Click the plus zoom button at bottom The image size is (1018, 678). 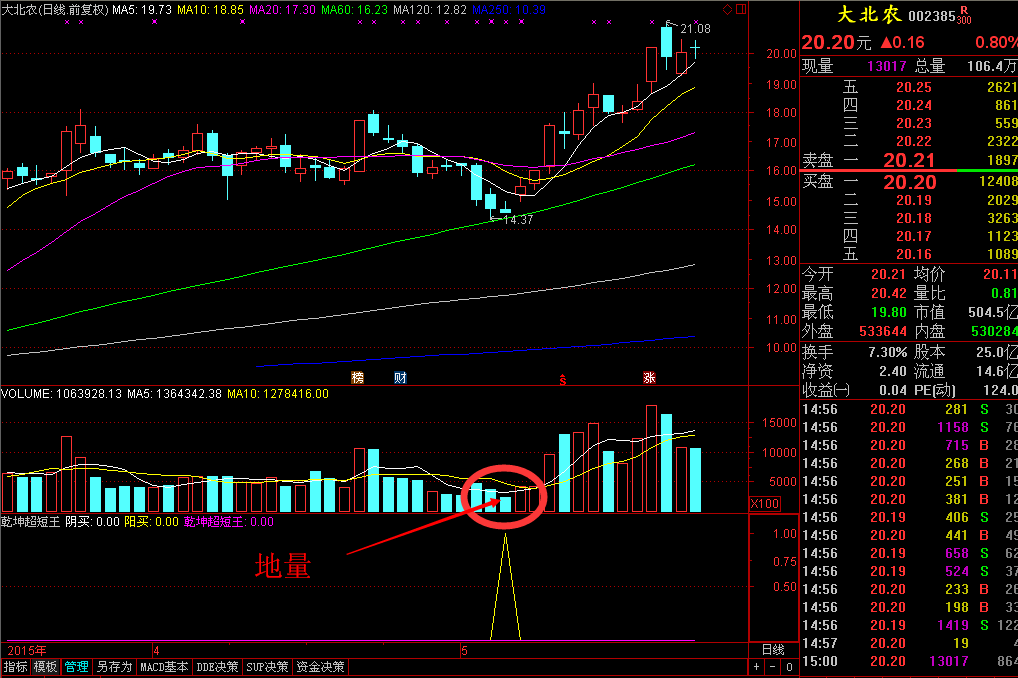pyautogui.click(x=755, y=666)
